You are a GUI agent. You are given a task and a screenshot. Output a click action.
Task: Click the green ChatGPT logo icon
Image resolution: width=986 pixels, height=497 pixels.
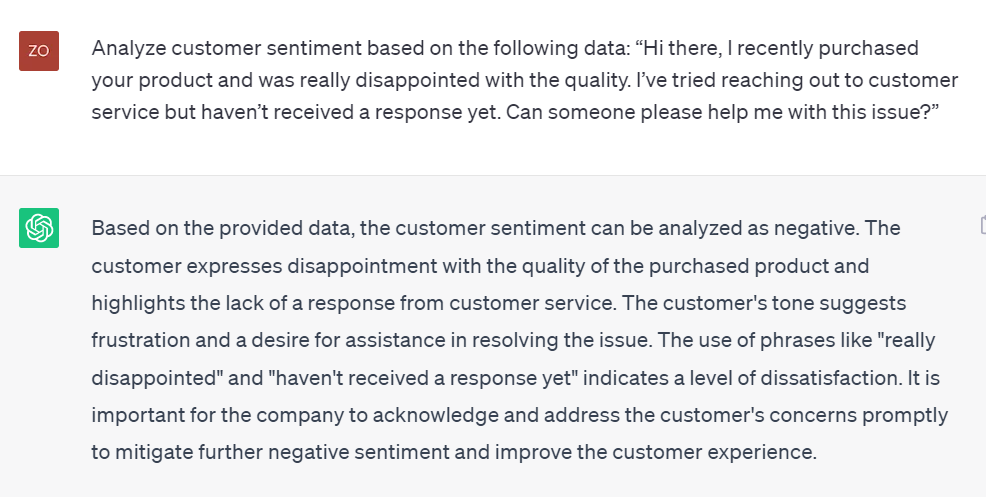(x=39, y=228)
